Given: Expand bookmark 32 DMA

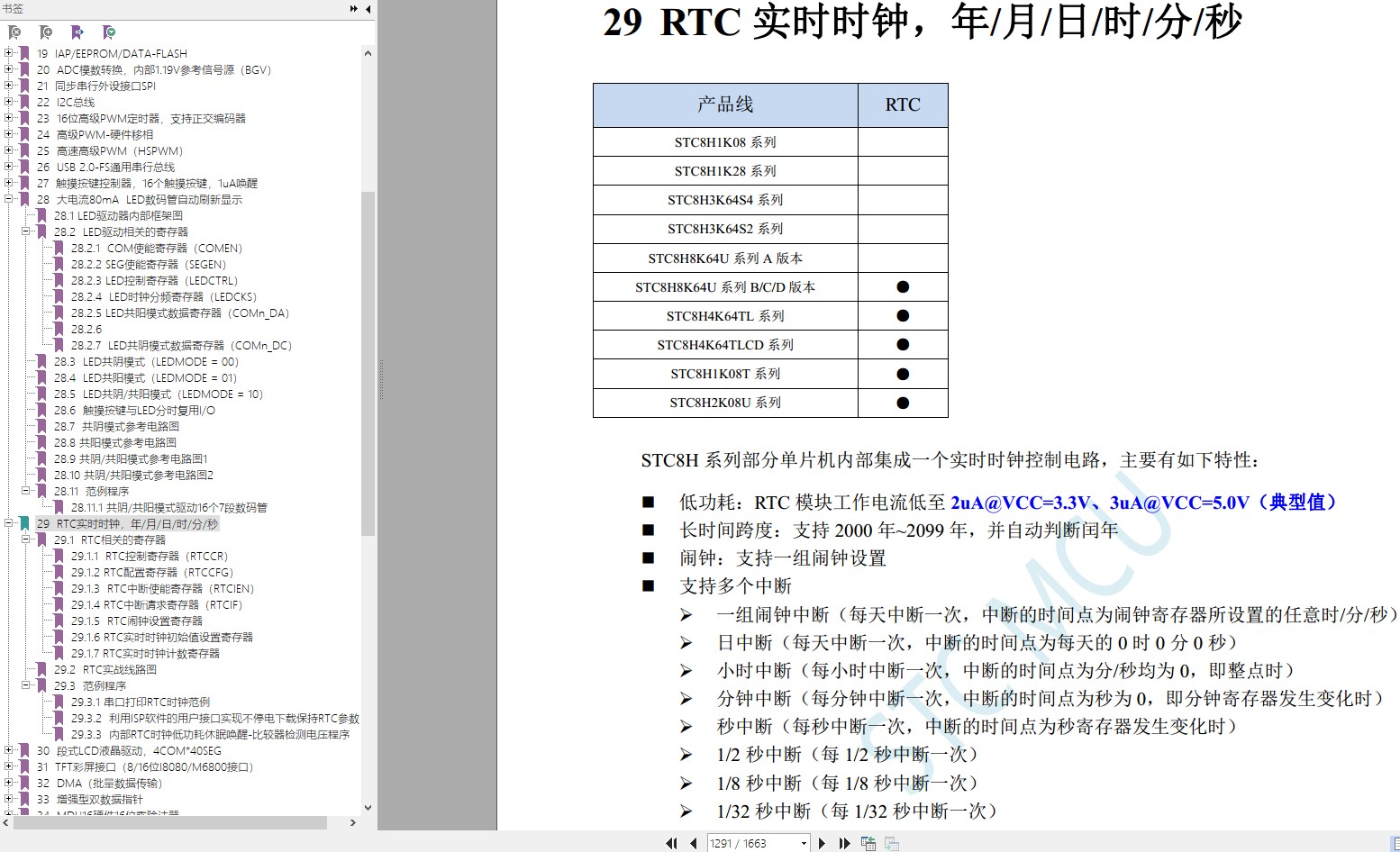Looking at the screenshot, I should (x=9, y=783).
